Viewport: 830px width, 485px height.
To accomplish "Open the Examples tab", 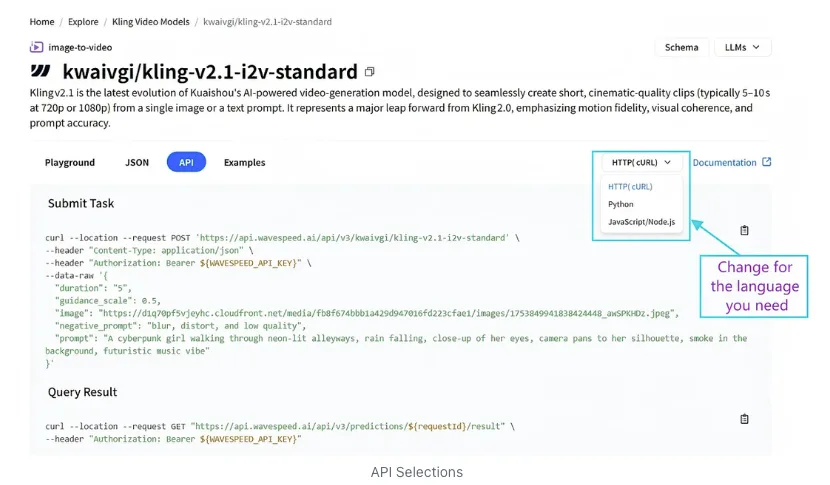I will (245, 163).
